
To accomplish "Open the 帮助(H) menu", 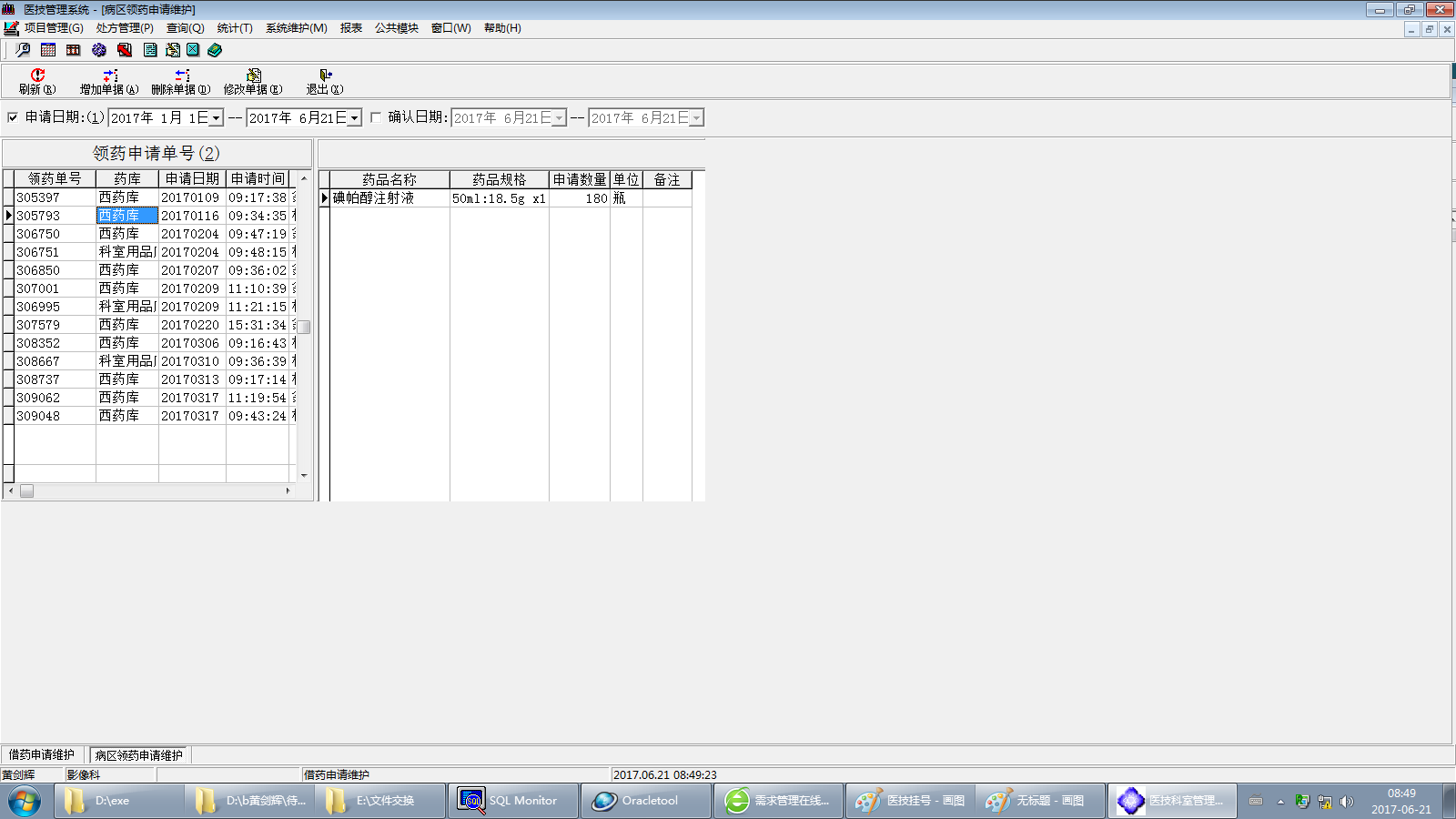I will (x=502, y=28).
